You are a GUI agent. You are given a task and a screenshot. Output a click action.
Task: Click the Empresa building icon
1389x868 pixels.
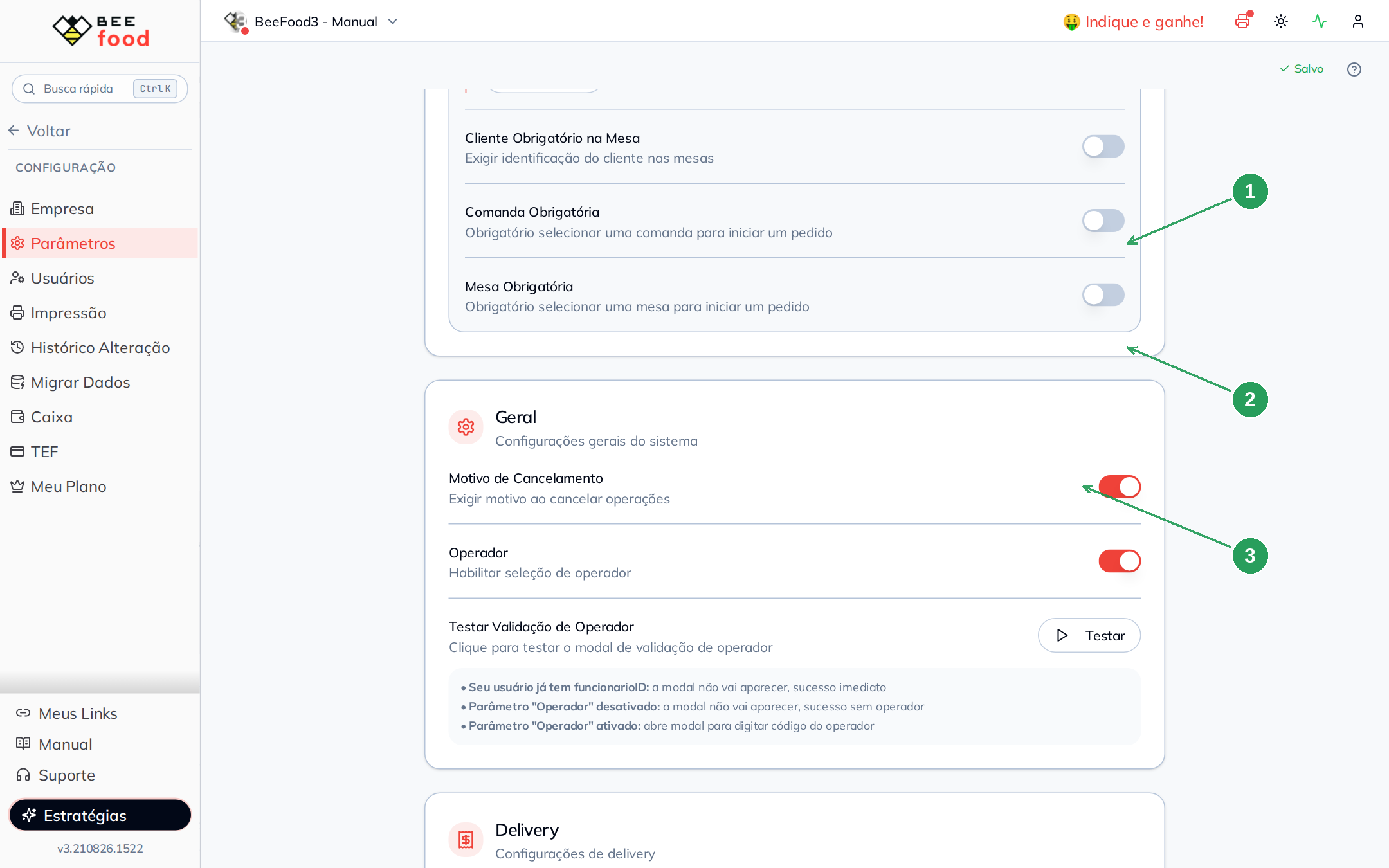click(x=17, y=208)
